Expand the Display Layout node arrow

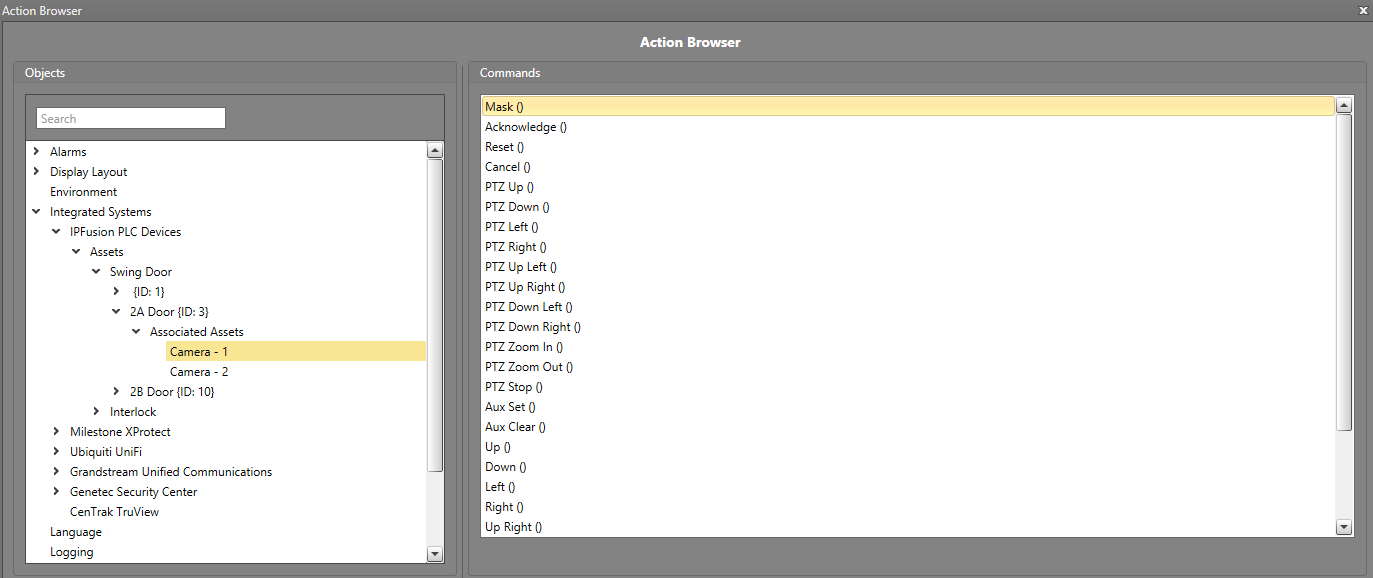pyautogui.click(x=37, y=172)
